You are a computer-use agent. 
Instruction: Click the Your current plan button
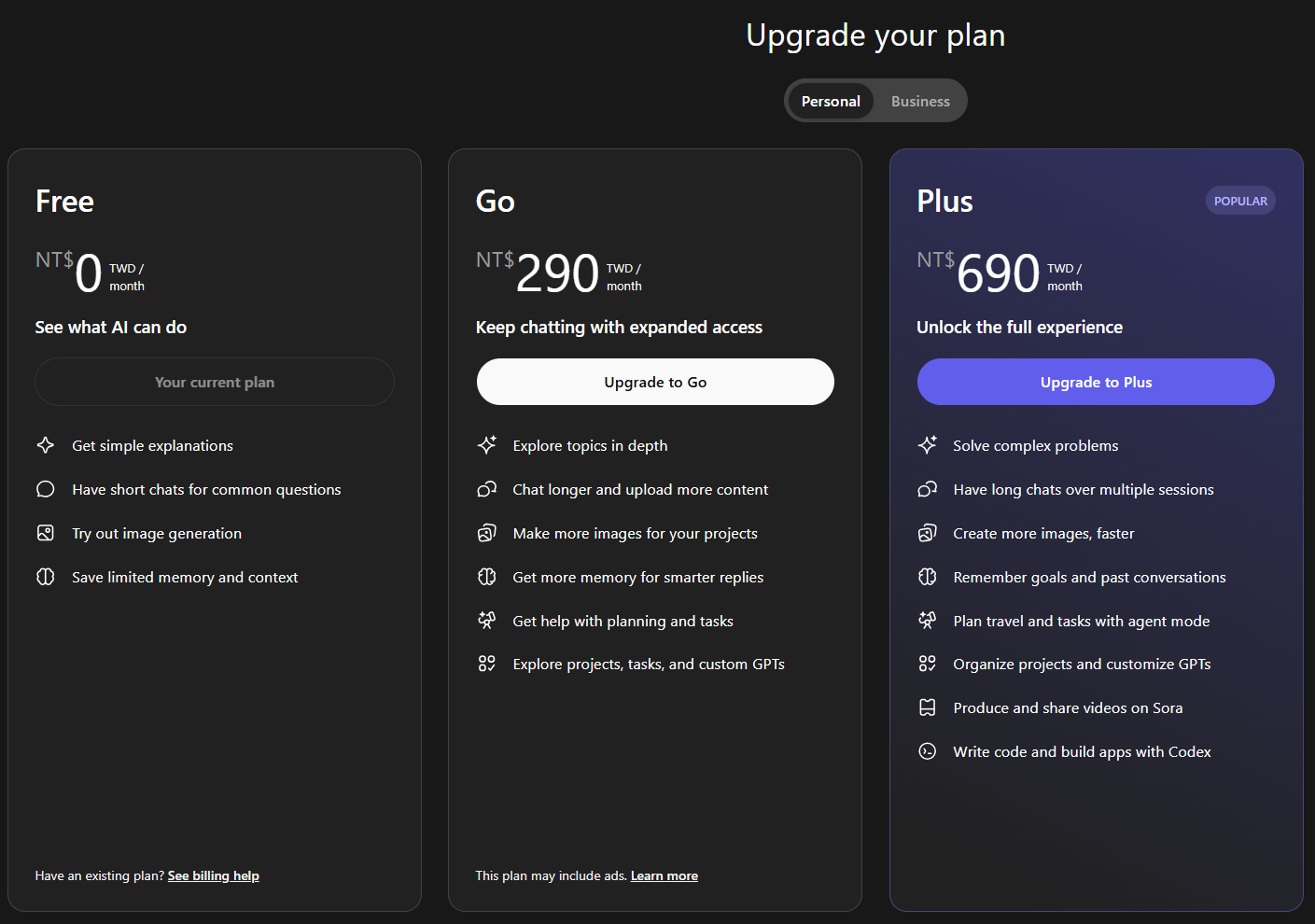click(215, 382)
